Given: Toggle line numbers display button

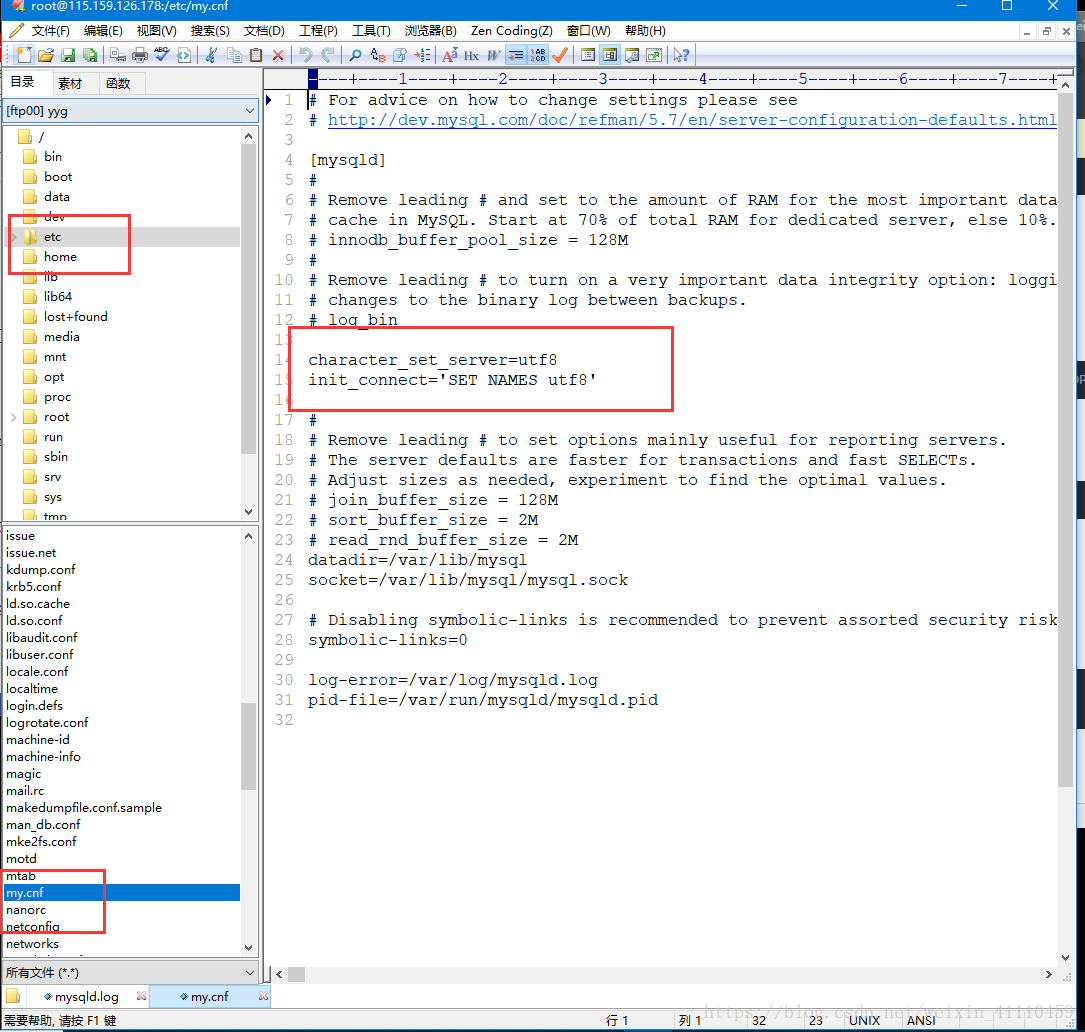Looking at the screenshot, I should (538, 55).
